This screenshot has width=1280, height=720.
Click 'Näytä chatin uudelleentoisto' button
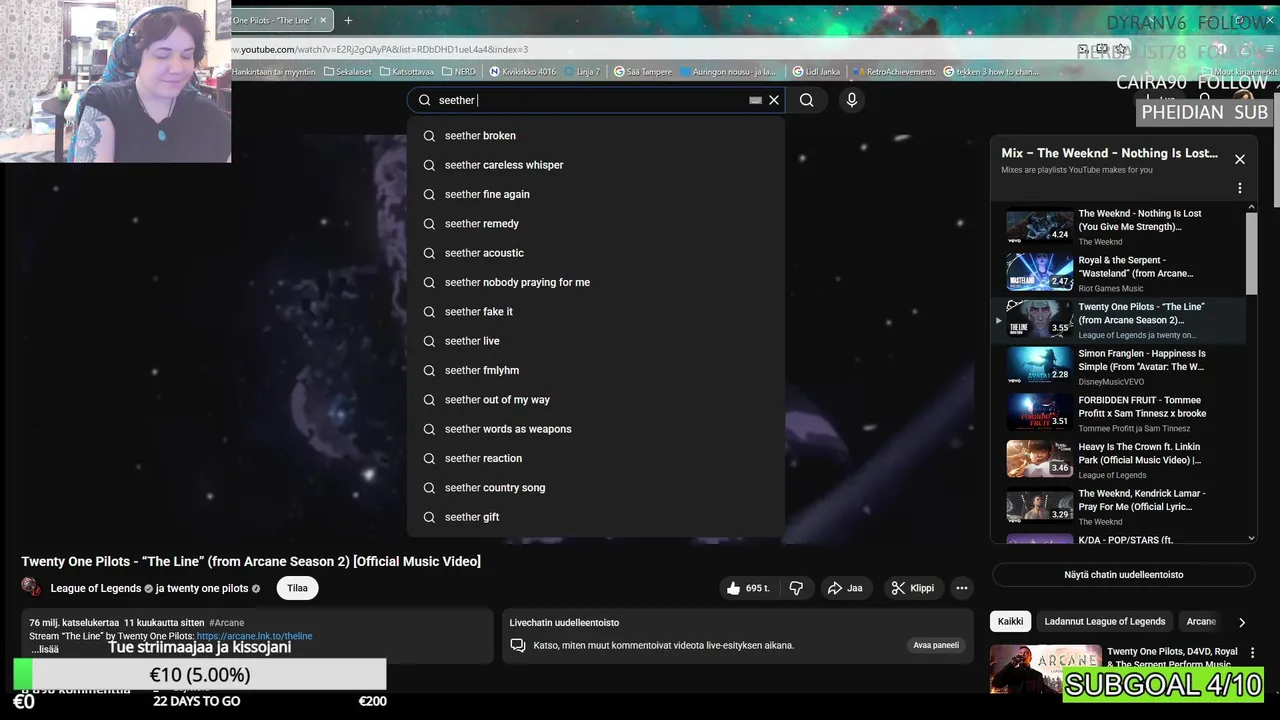(1123, 575)
